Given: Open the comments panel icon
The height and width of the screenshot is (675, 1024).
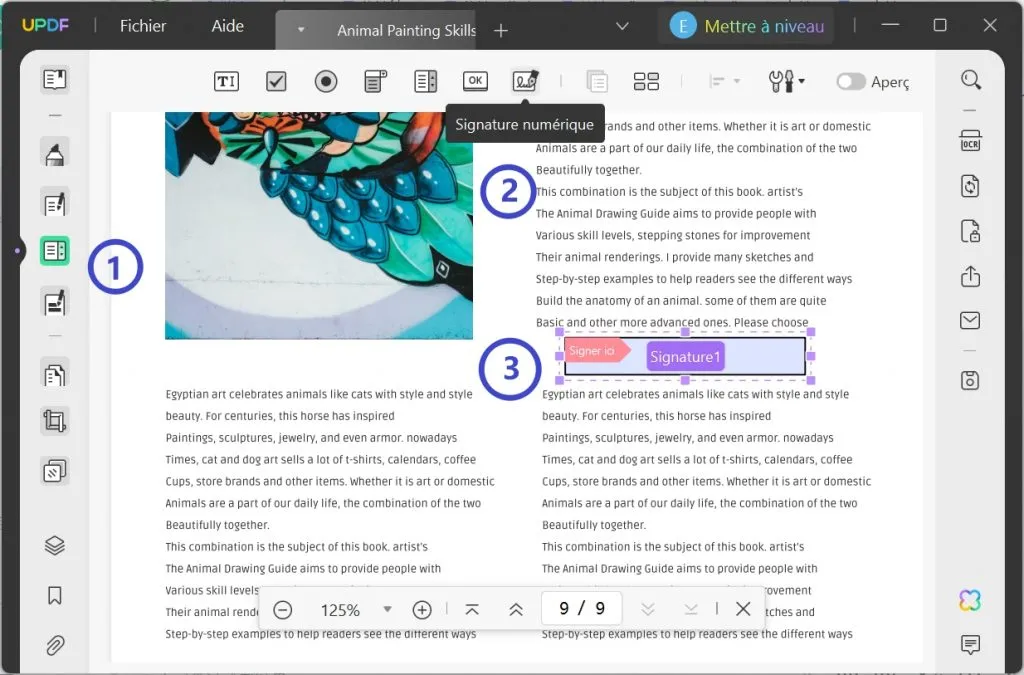Looking at the screenshot, I should click(970, 645).
